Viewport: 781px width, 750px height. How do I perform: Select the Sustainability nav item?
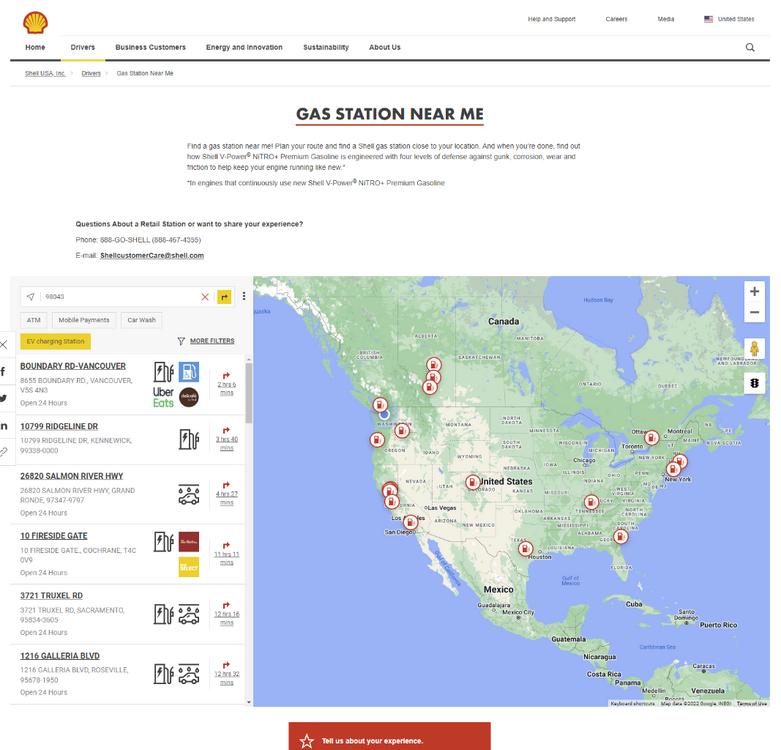coord(326,47)
